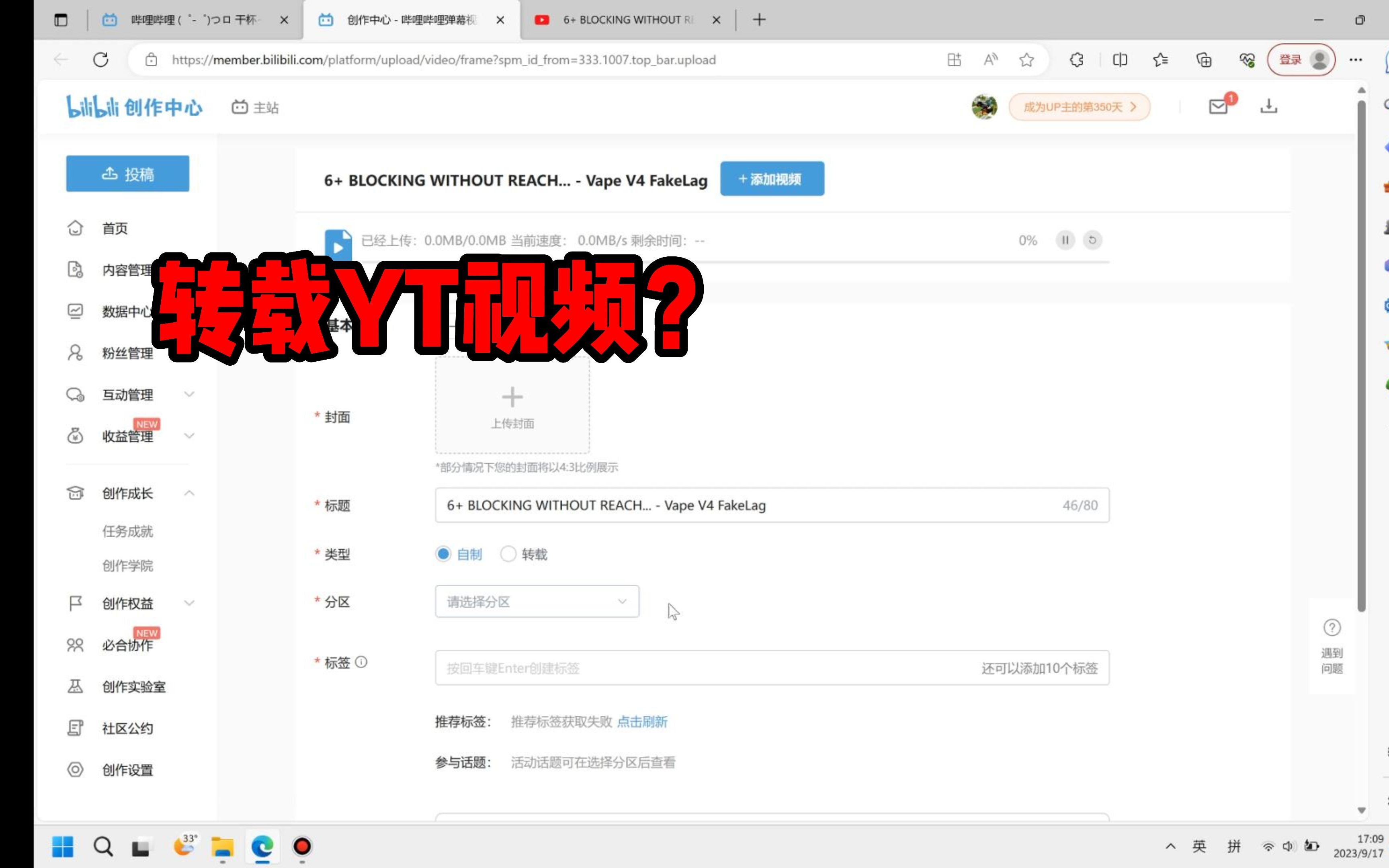The width and height of the screenshot is (1389, 868).
Task: Open File Explorer from the taskbar
Action: [x=222, y=846]
